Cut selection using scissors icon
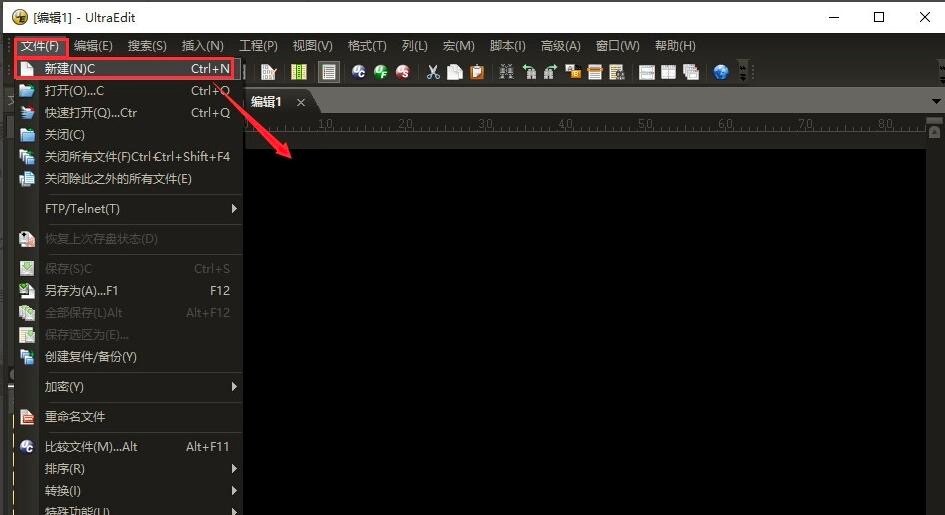The width and height of the screenshot is (945, 515). coord(433,72)
